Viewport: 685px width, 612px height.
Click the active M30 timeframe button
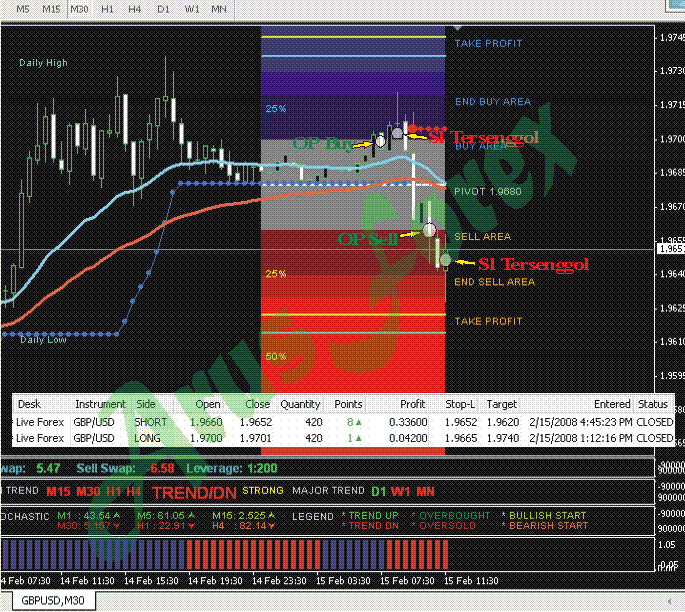(x=81, y=8)
